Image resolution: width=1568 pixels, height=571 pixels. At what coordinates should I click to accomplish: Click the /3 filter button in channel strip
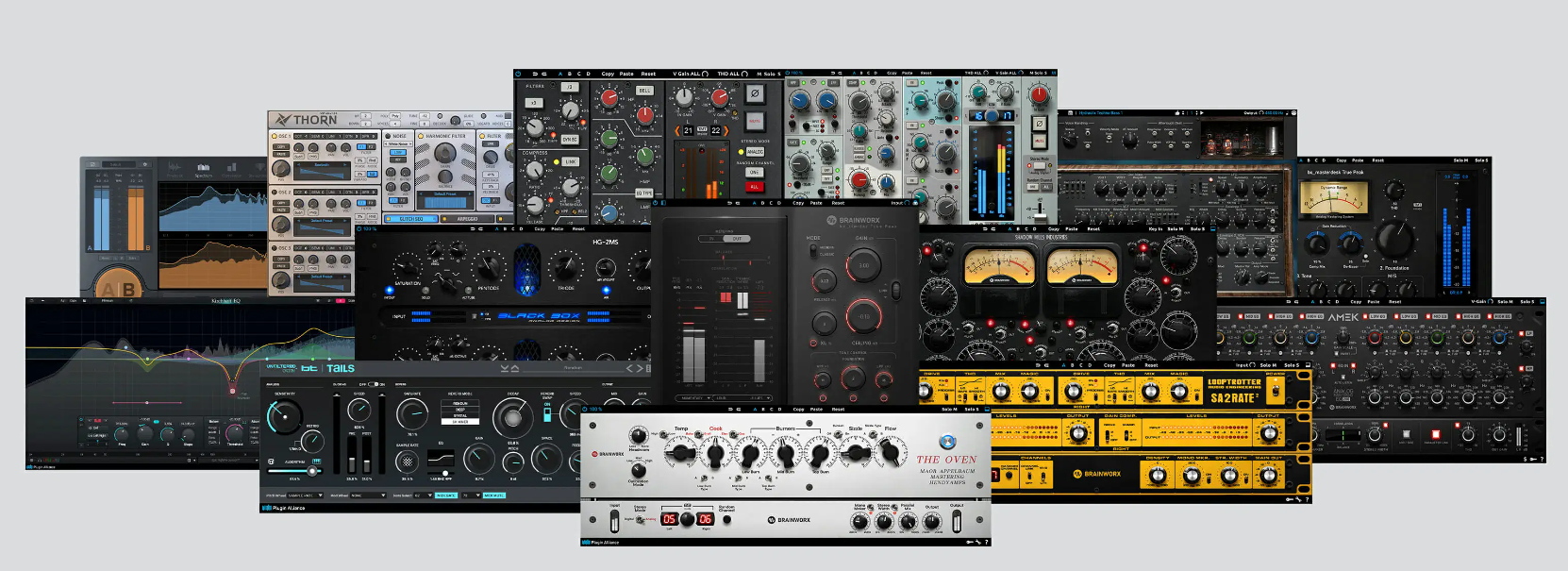click(x=570, y=87)
